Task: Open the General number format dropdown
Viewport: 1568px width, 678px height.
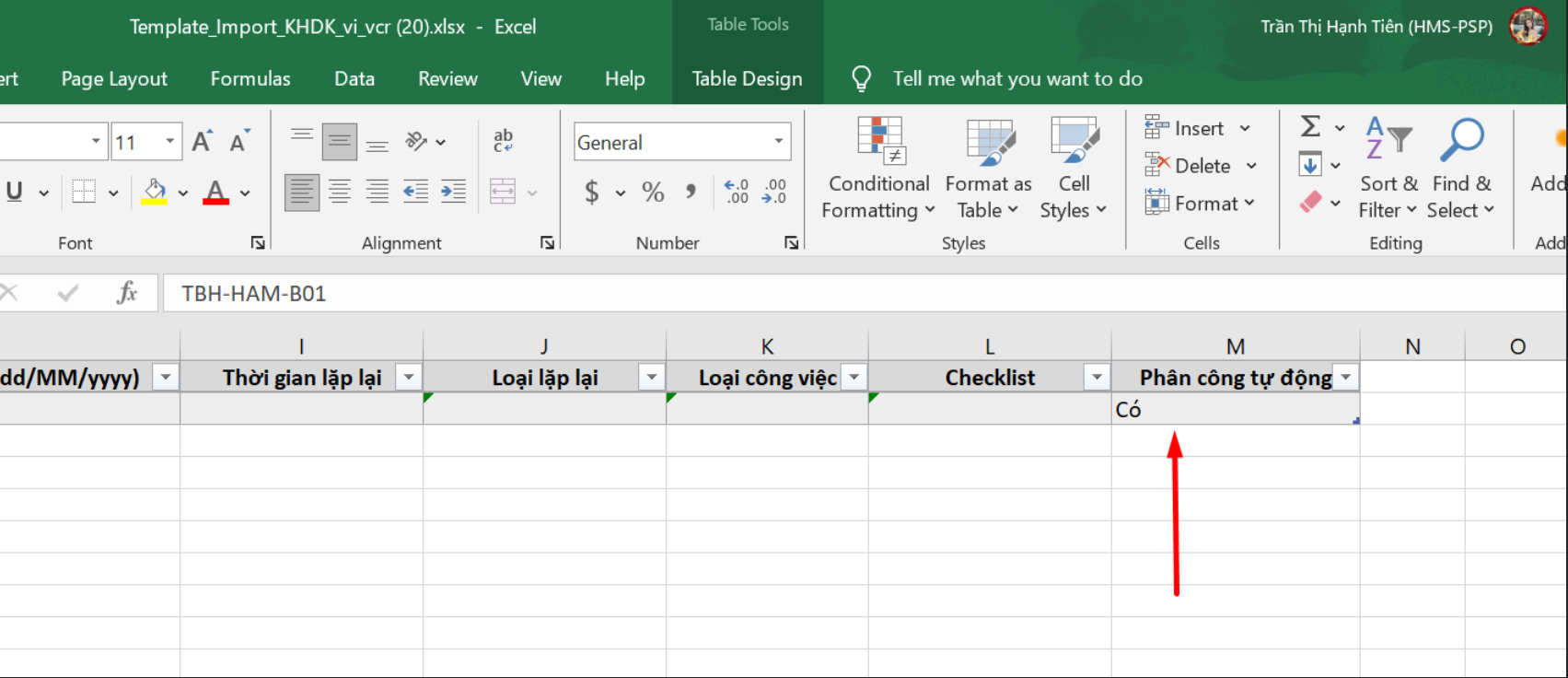Action: click(778, 142)
